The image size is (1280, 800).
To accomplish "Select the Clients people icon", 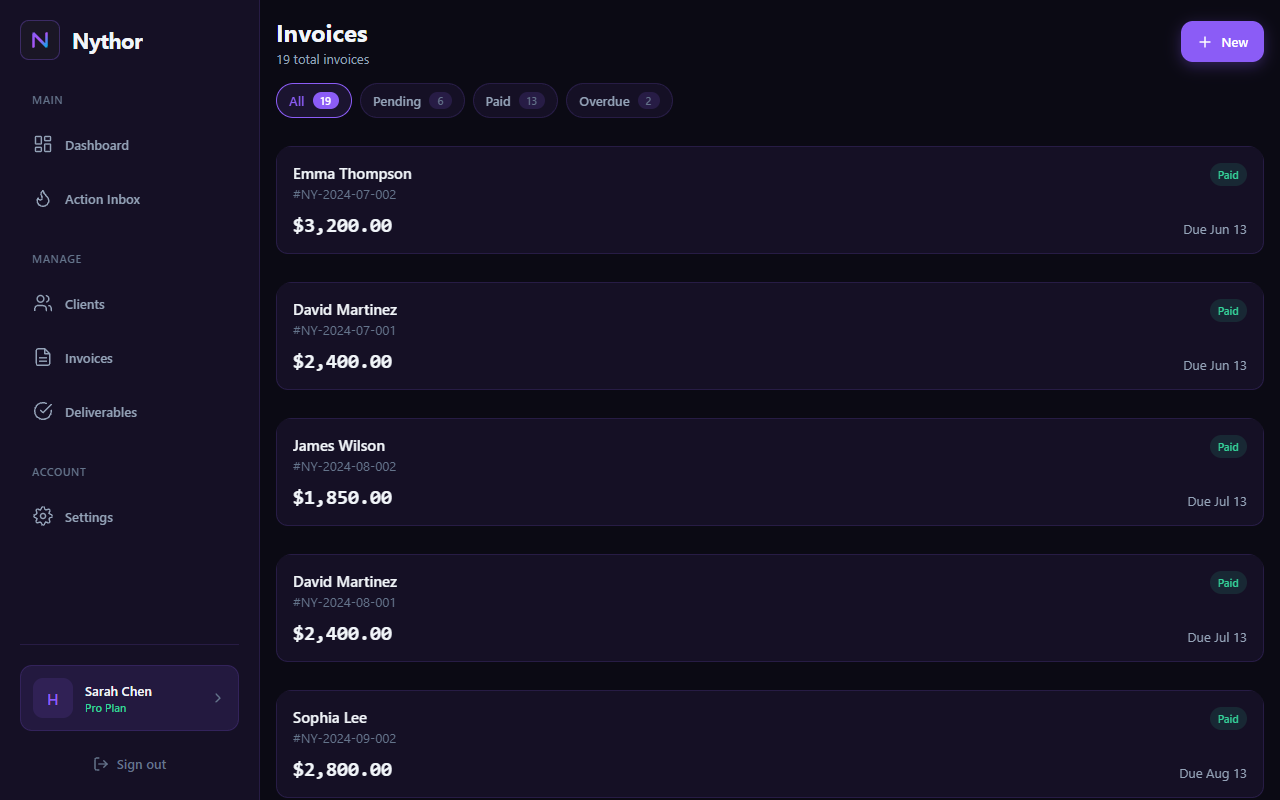I will coord(42,303).
